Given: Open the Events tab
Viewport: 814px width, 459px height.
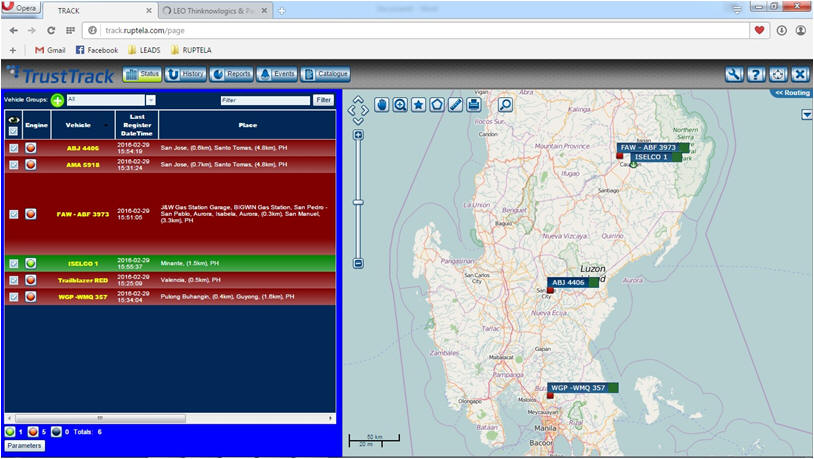Looking at the screenshot, I should pyautogui.click(x=277, y=74).
